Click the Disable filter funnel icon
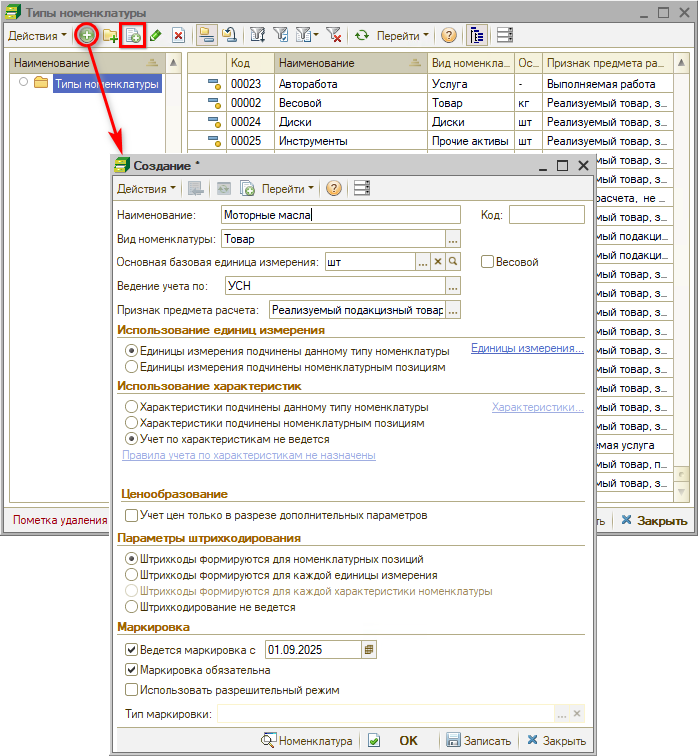 pyautogui.click(x=336, y=35)
